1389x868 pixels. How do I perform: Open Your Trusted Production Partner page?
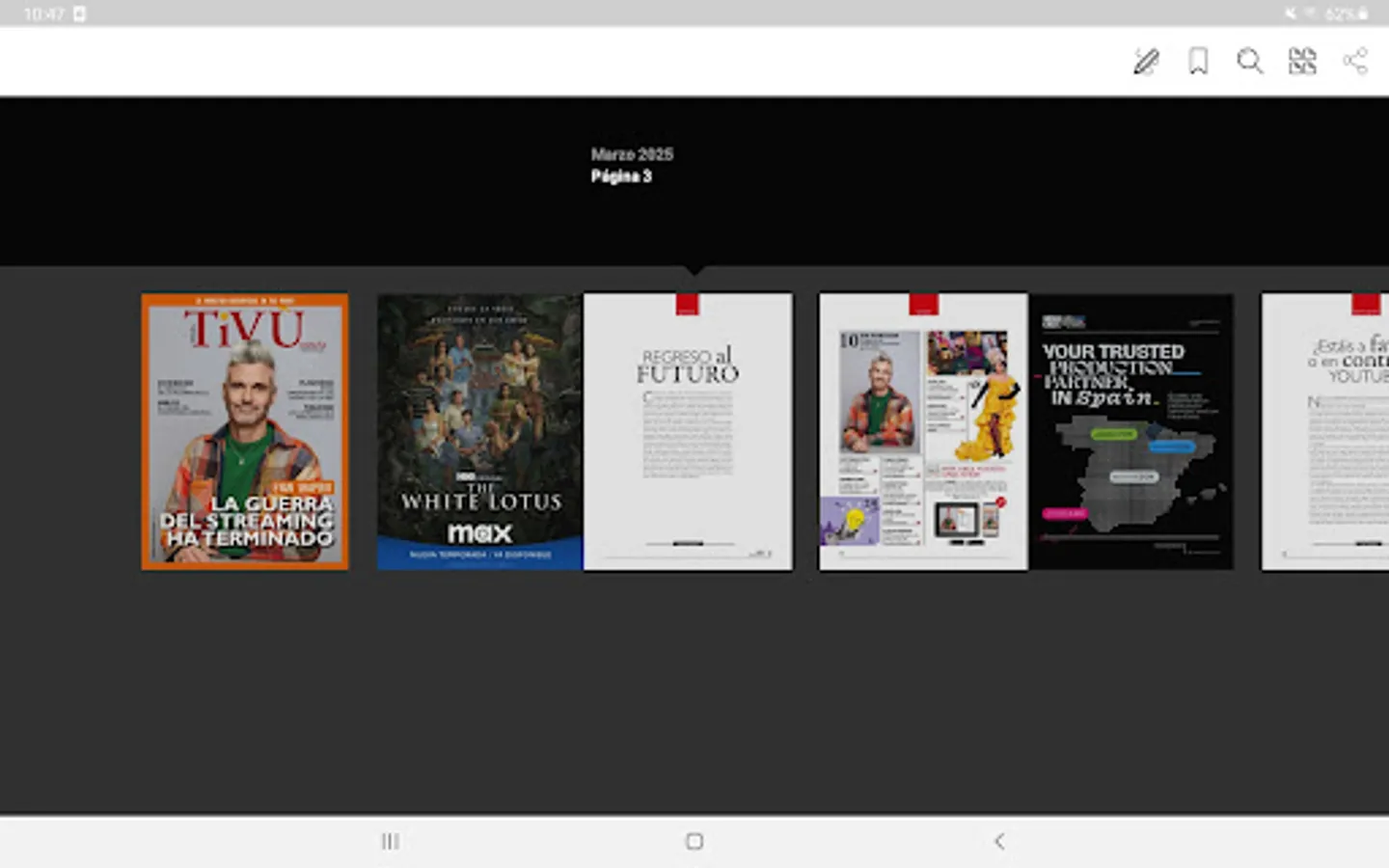[x=1131, y=431]
